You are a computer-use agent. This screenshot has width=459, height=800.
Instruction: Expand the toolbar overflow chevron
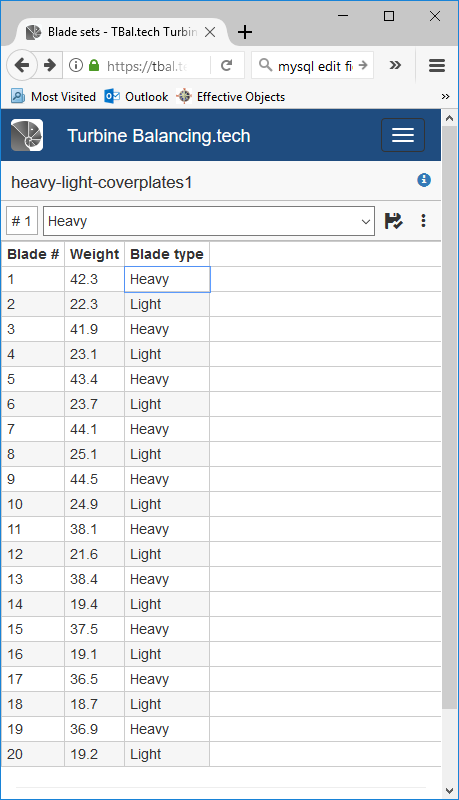coord(395,65)
